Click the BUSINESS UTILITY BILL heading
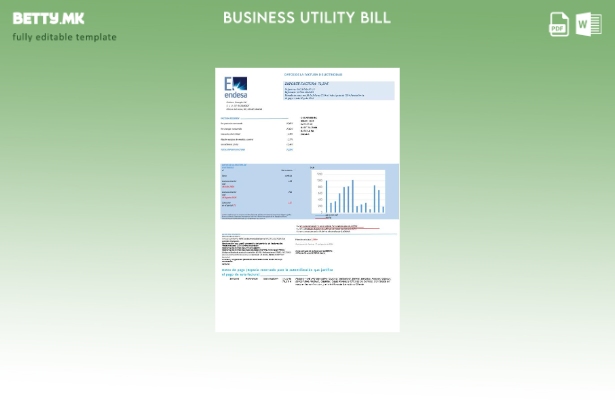This screenshot has width=615, height=400. (307, 18)
